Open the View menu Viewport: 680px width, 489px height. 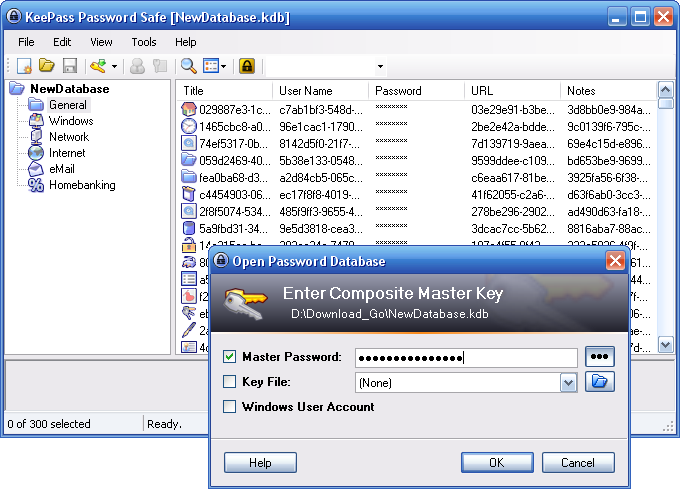tap(101, 42)
